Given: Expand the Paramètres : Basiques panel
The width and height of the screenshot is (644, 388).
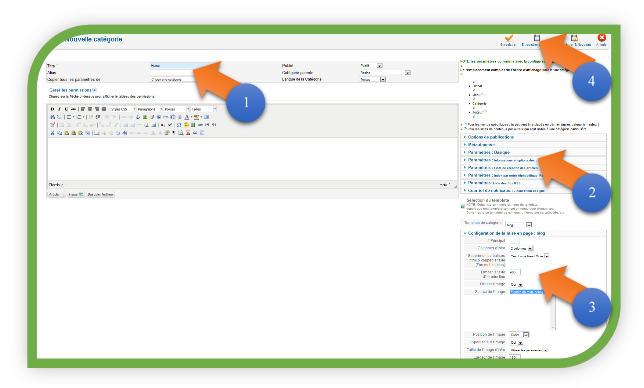Looking at the screenshot, I should coord(534,152).
